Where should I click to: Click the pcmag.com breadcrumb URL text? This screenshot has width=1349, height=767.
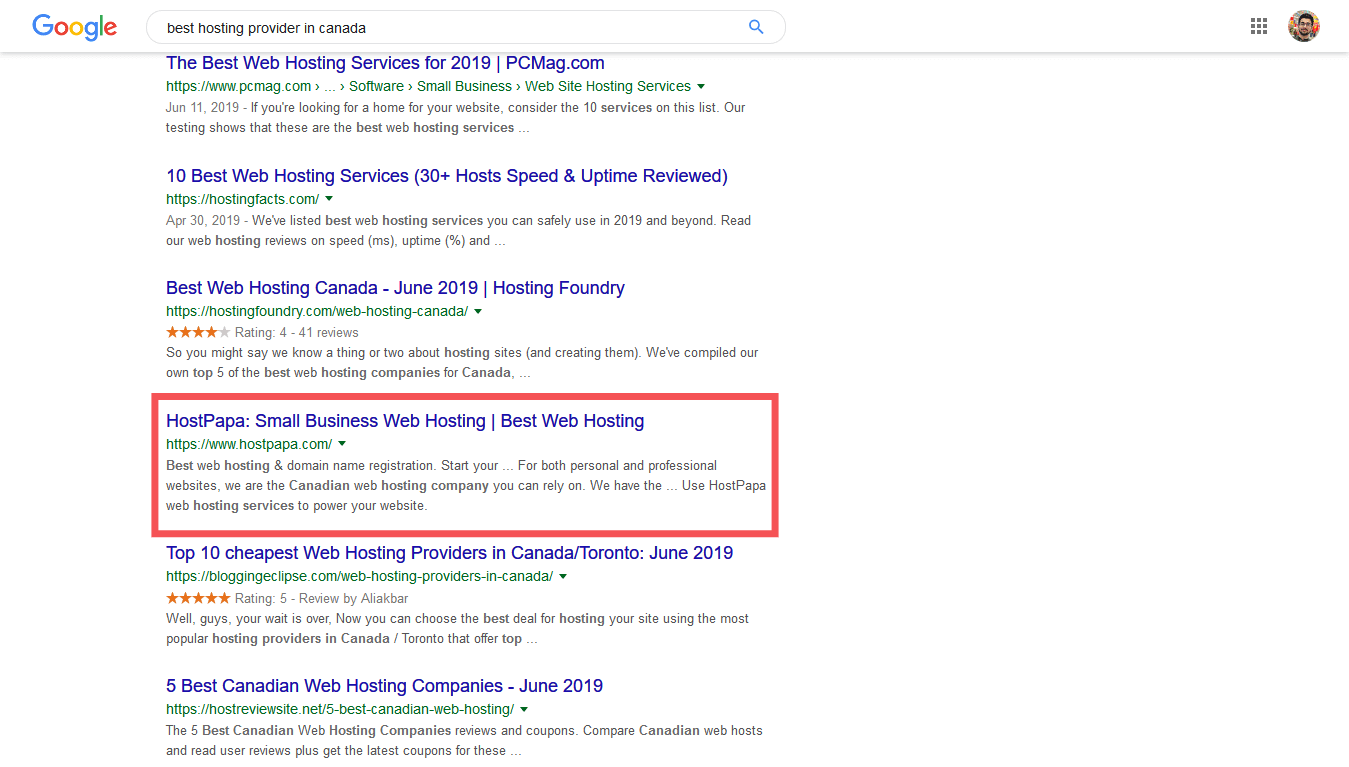tap(428, 86)
